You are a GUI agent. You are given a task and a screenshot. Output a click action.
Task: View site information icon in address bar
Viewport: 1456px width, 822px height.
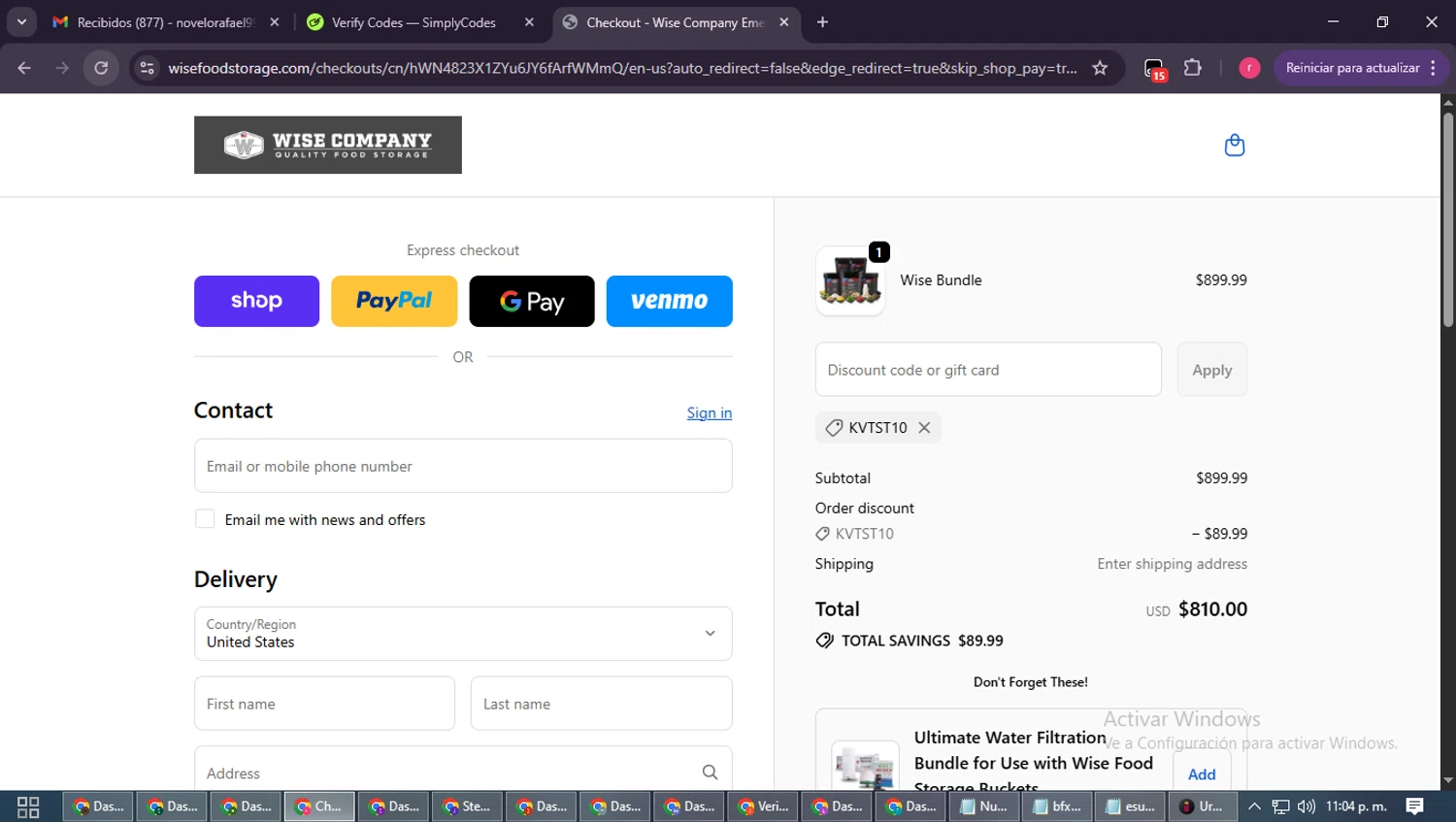[147, 68]
